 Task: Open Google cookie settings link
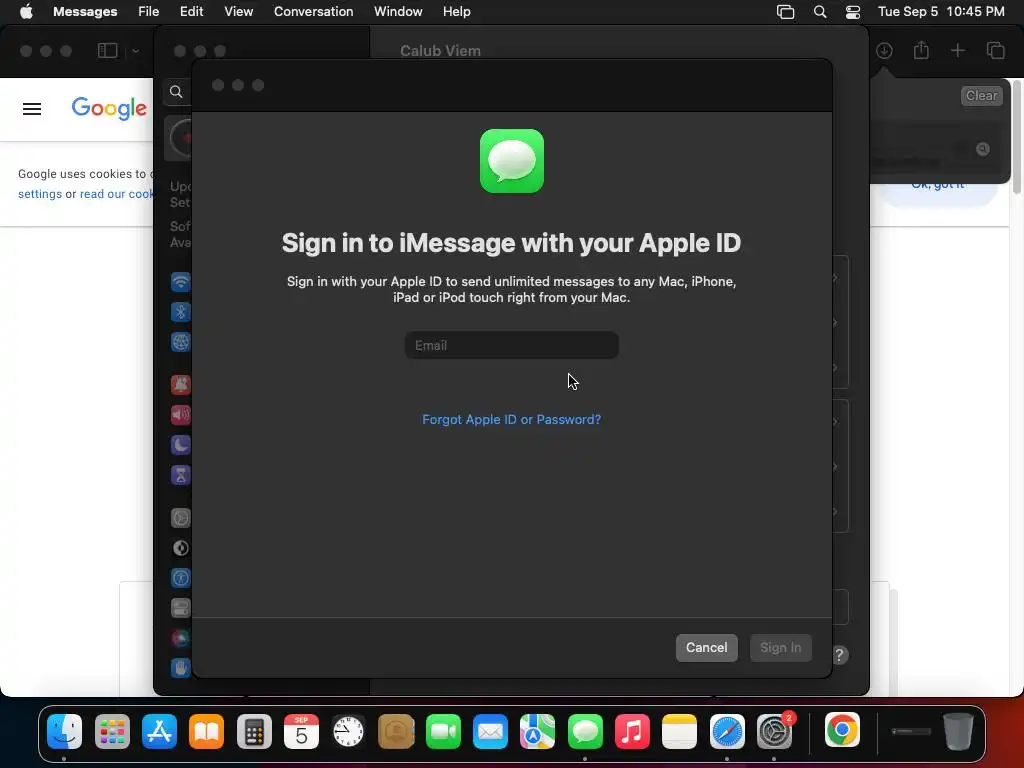(40, 194)
